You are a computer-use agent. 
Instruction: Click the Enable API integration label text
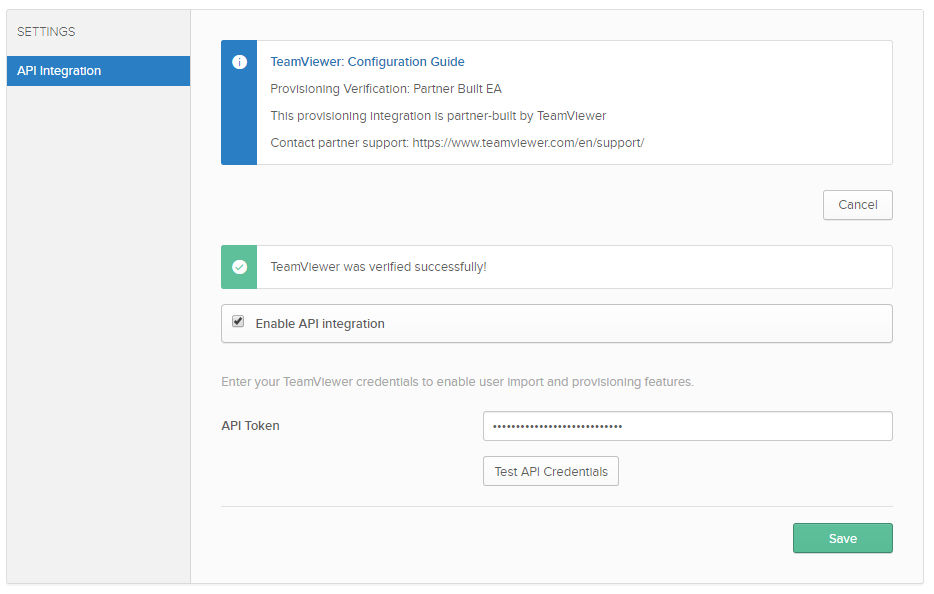tap(320, 324)
